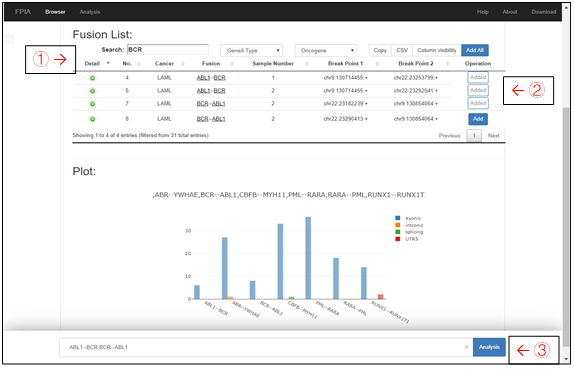Sort table by Break Point 2 column

pos(423,63)
